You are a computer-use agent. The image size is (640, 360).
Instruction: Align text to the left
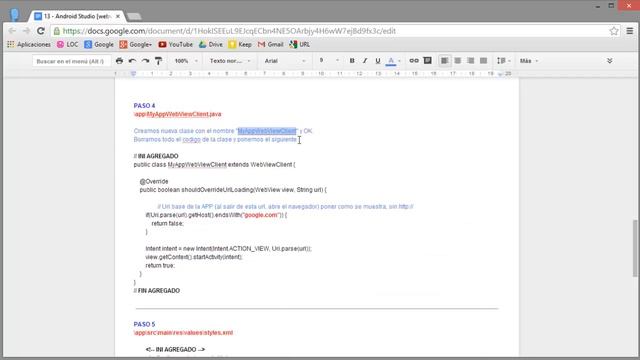pyautogui.click(x=444, y=61)
